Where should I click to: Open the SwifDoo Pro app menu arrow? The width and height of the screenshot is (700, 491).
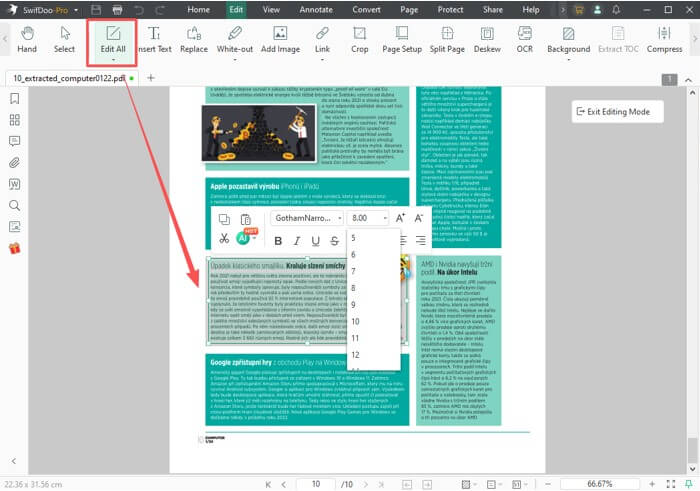(76, 10)
